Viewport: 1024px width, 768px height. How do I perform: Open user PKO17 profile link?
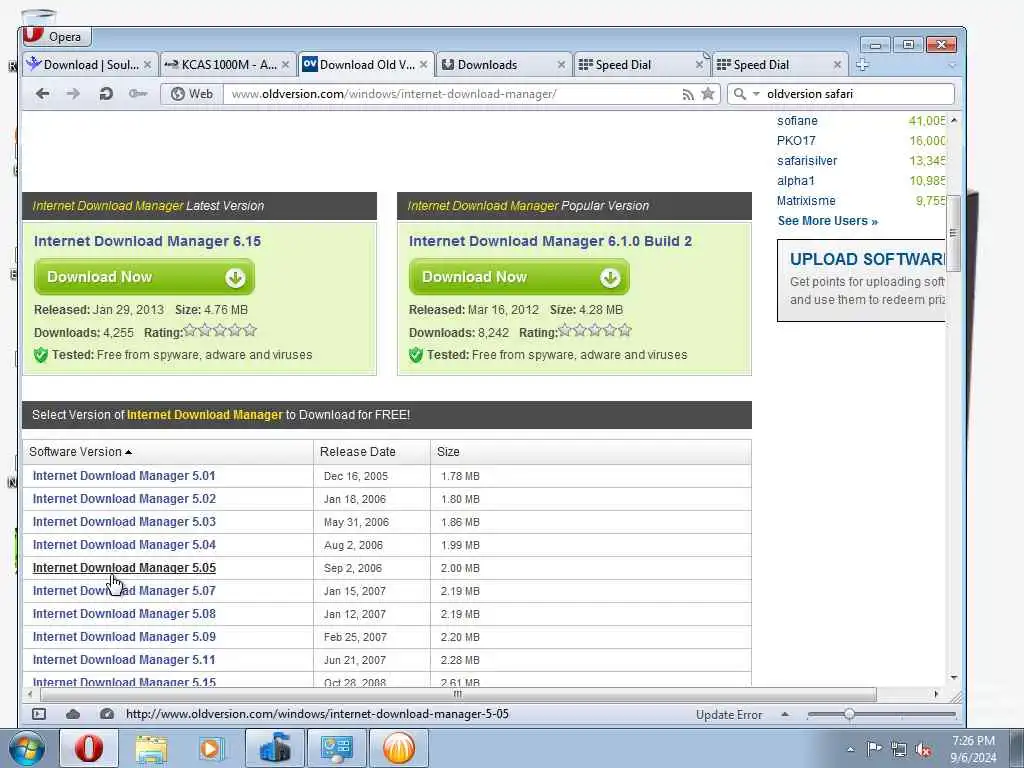(x=796, y=140)
